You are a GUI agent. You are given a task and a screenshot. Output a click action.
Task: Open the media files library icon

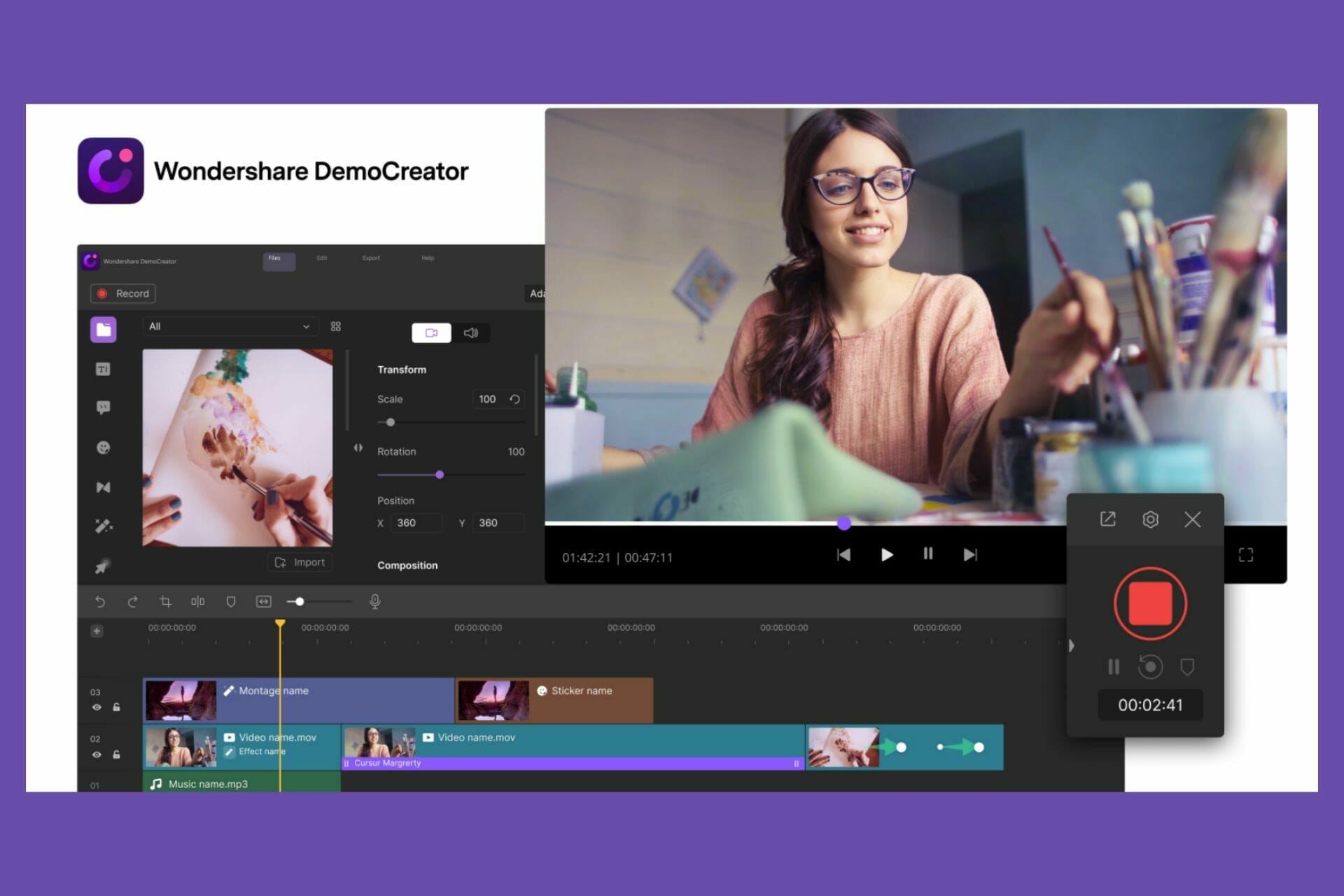[103, 329]
